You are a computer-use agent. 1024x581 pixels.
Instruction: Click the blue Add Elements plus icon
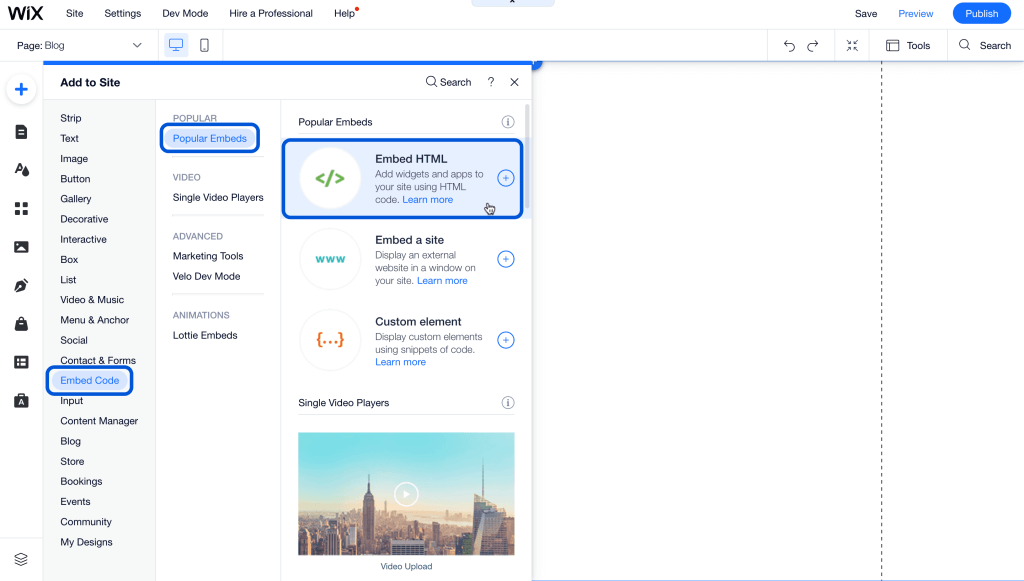[x=21, y=90]
